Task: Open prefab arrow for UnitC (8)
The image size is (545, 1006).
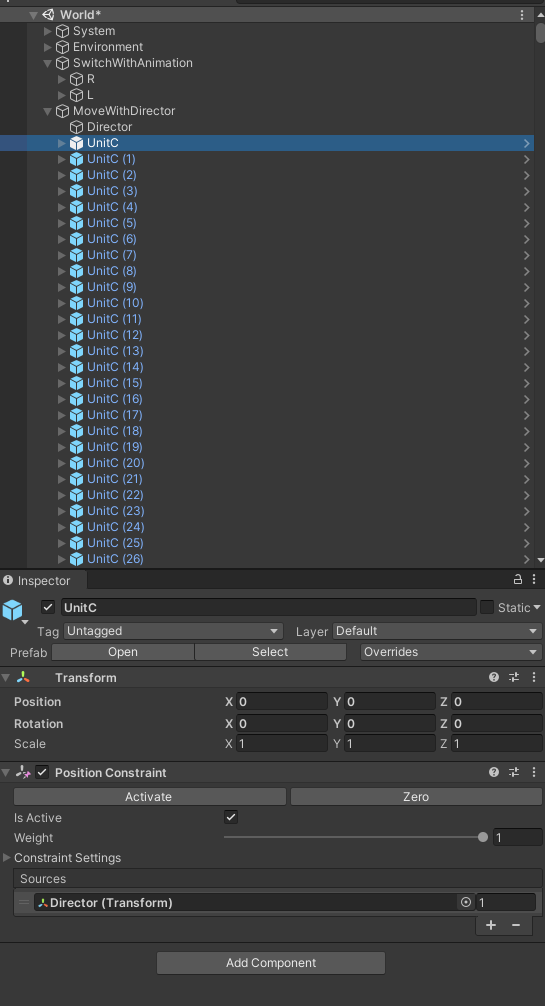Action: click(526, 271)
